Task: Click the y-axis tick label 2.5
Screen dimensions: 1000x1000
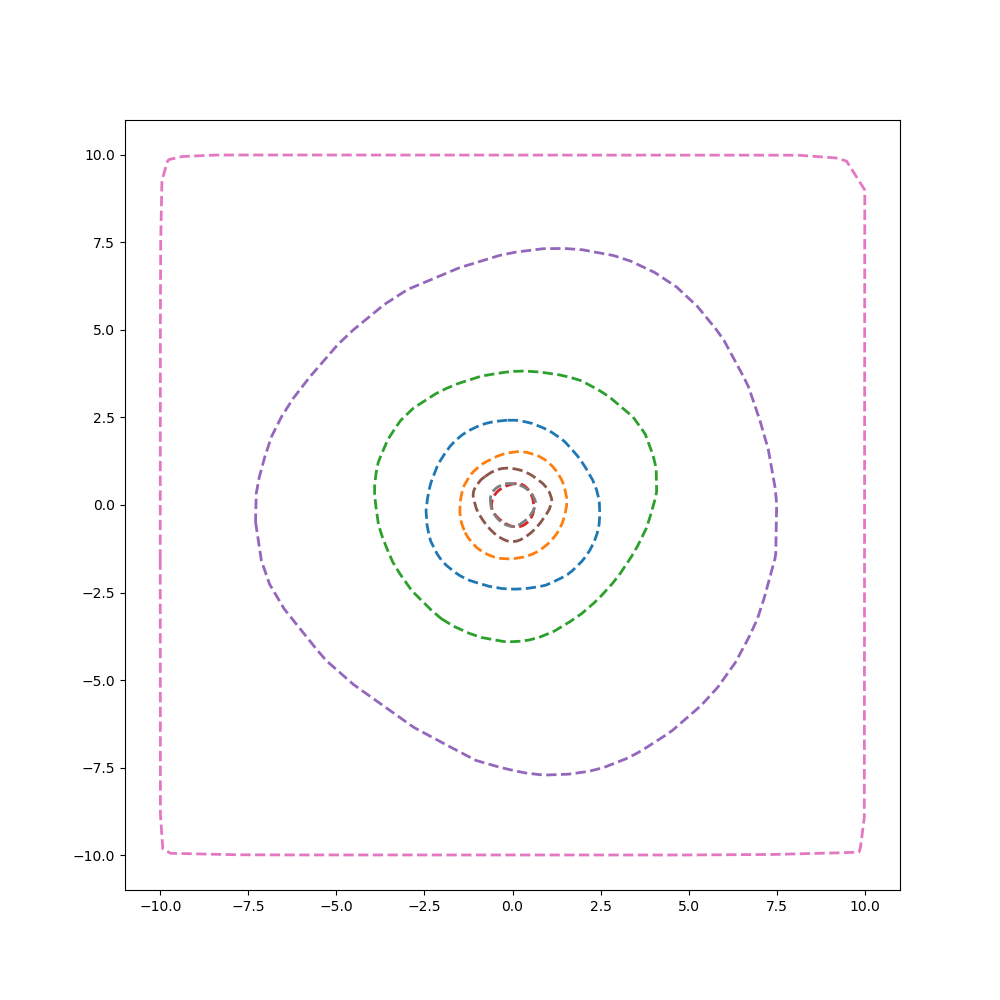Action: pyautogui.click(x=105, y=418)
